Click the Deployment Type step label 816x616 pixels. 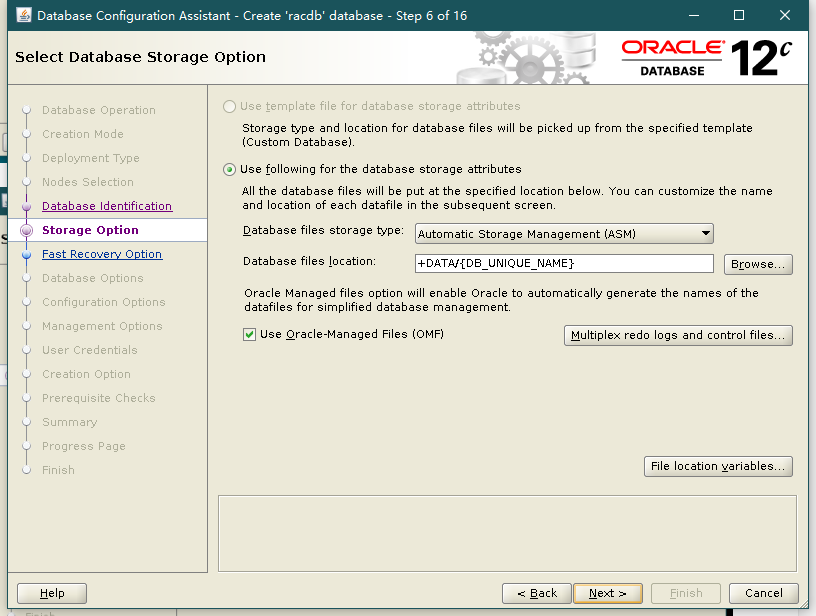91,158
